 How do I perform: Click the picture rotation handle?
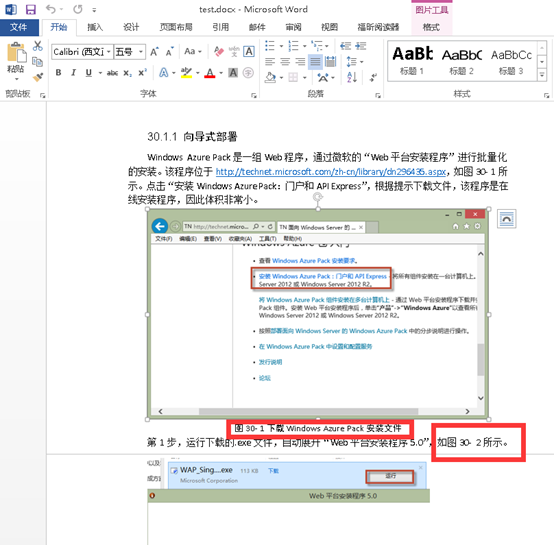pyautogui.click(x=318, y=197)
